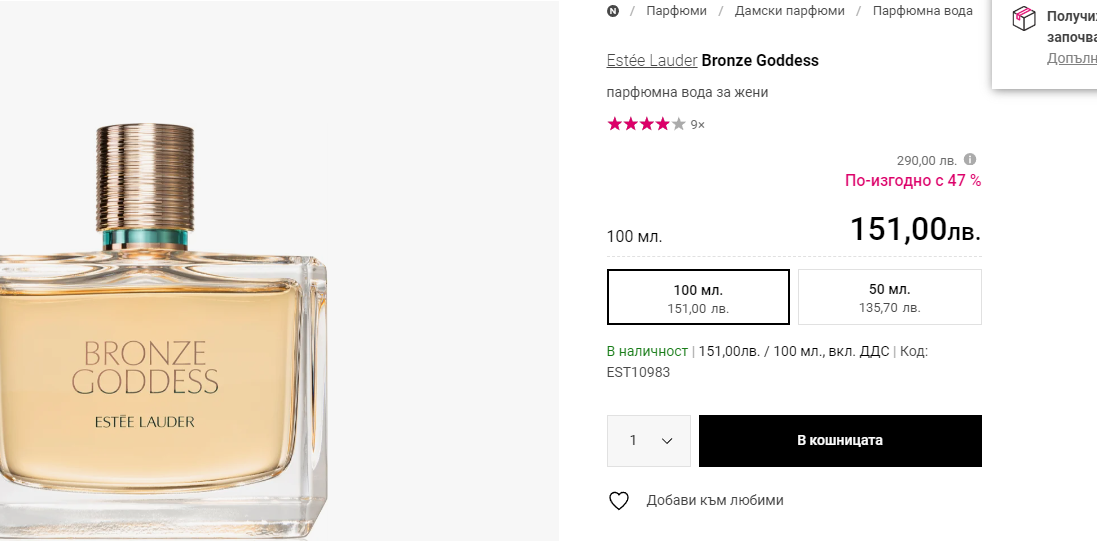Click the Допълн link in the popup
Screen dimensions: 1097x541
1071,58
